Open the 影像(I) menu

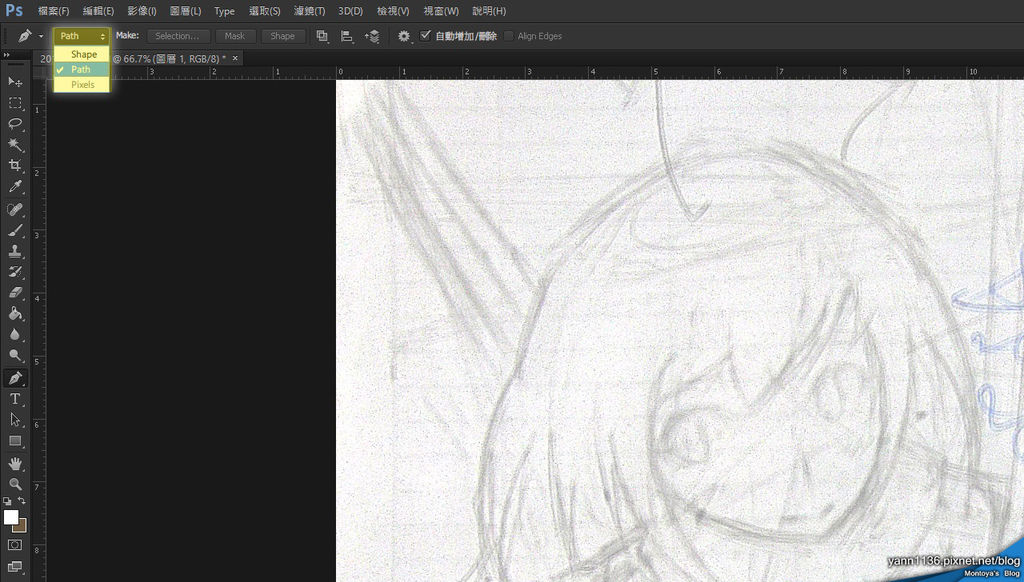click(141, 11)
